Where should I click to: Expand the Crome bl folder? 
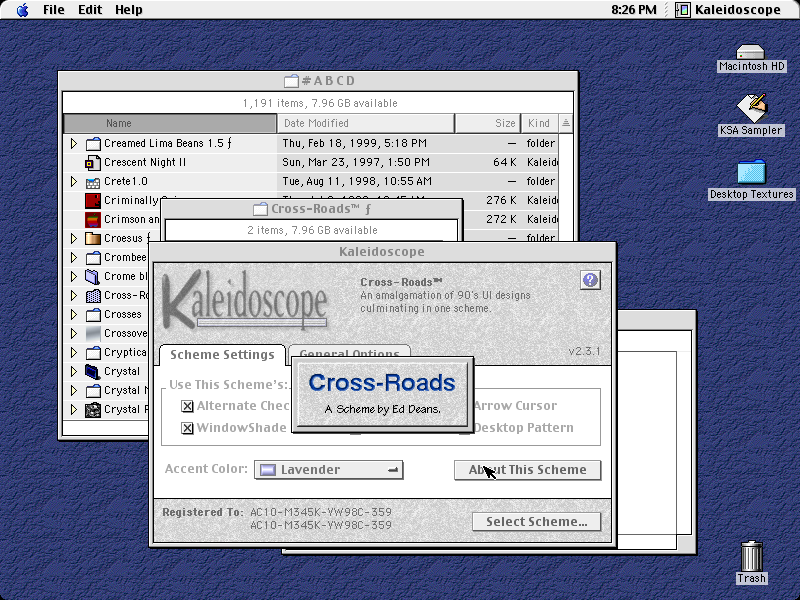pyautogui.click(x=74, y=277)
